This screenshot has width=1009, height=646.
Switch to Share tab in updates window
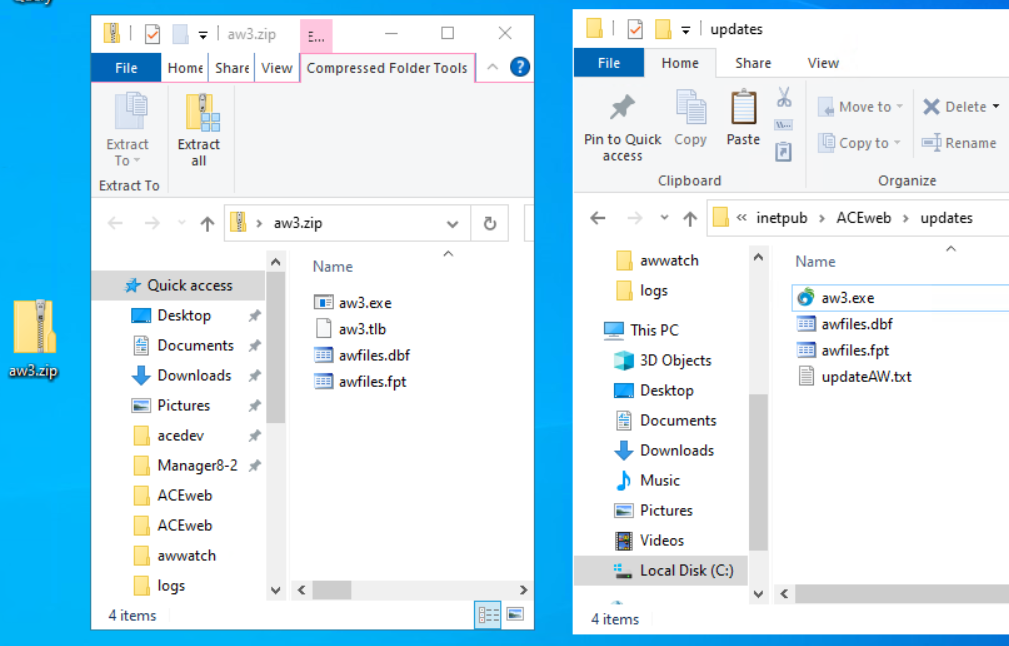click(x=753, y=63)
